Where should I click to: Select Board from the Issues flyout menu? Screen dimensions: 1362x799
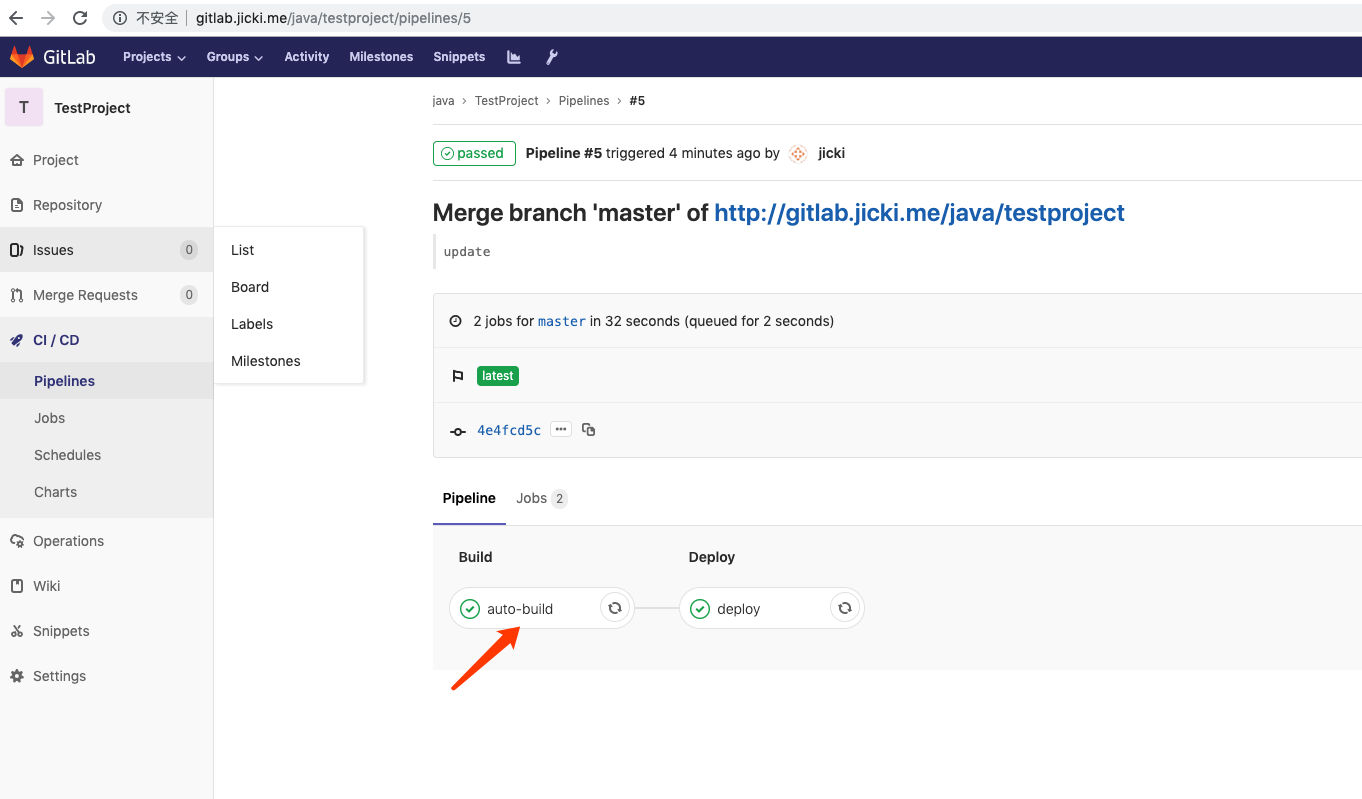pyautogui.click(x=249, y=287)
